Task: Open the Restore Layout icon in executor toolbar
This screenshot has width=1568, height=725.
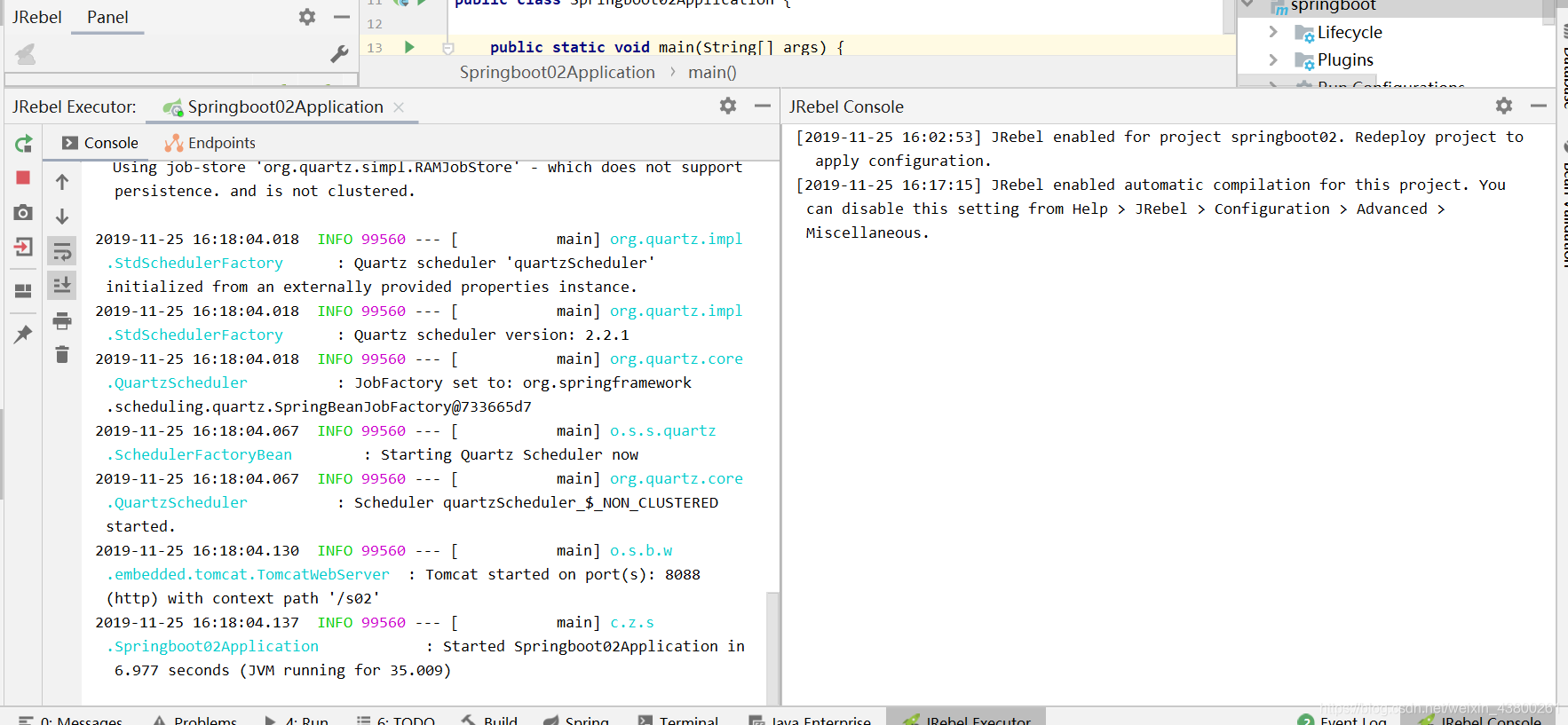Action: coord(23,290)
